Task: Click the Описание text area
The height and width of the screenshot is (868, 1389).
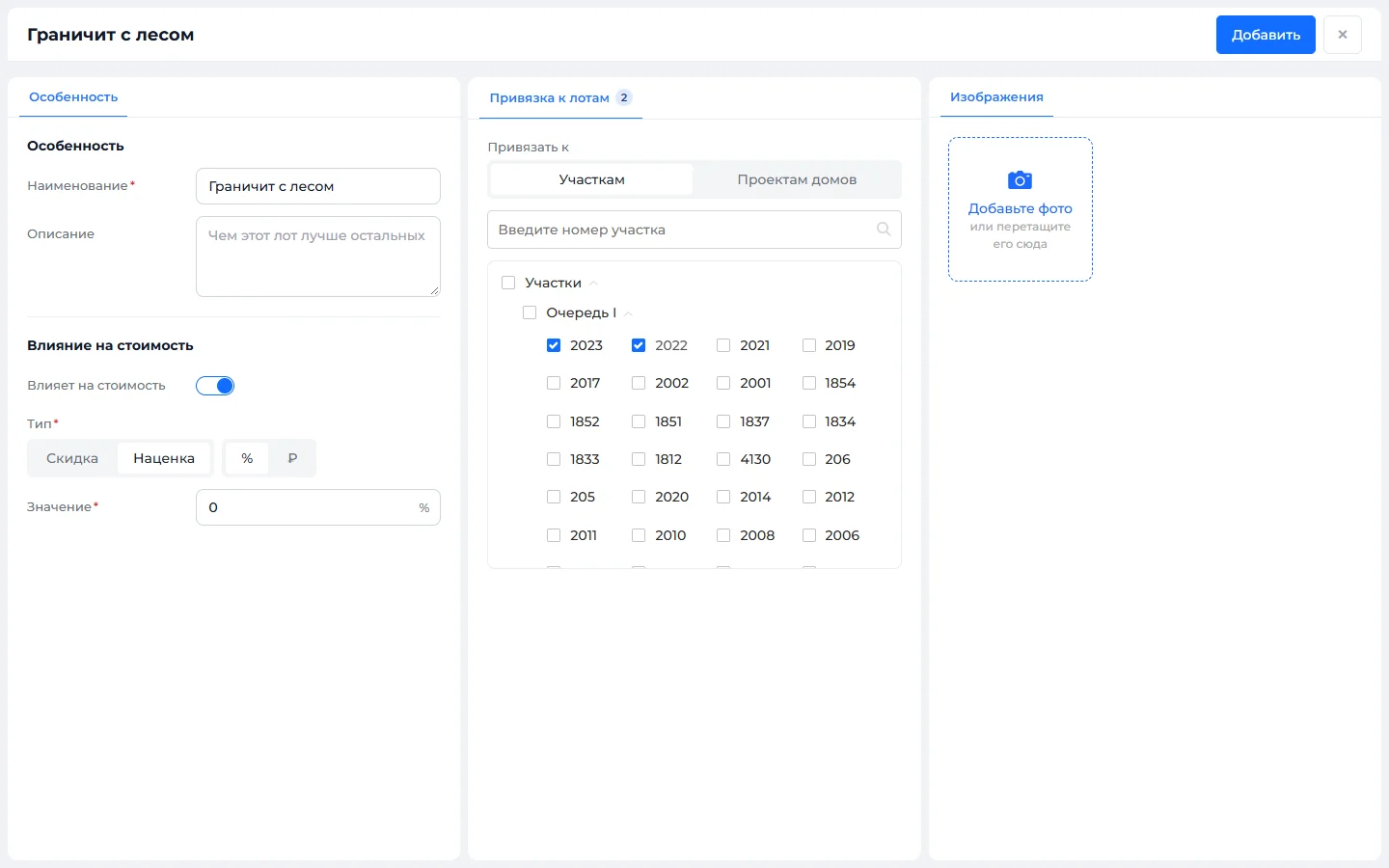Action: pyautogui.click(x=318, y=257)
